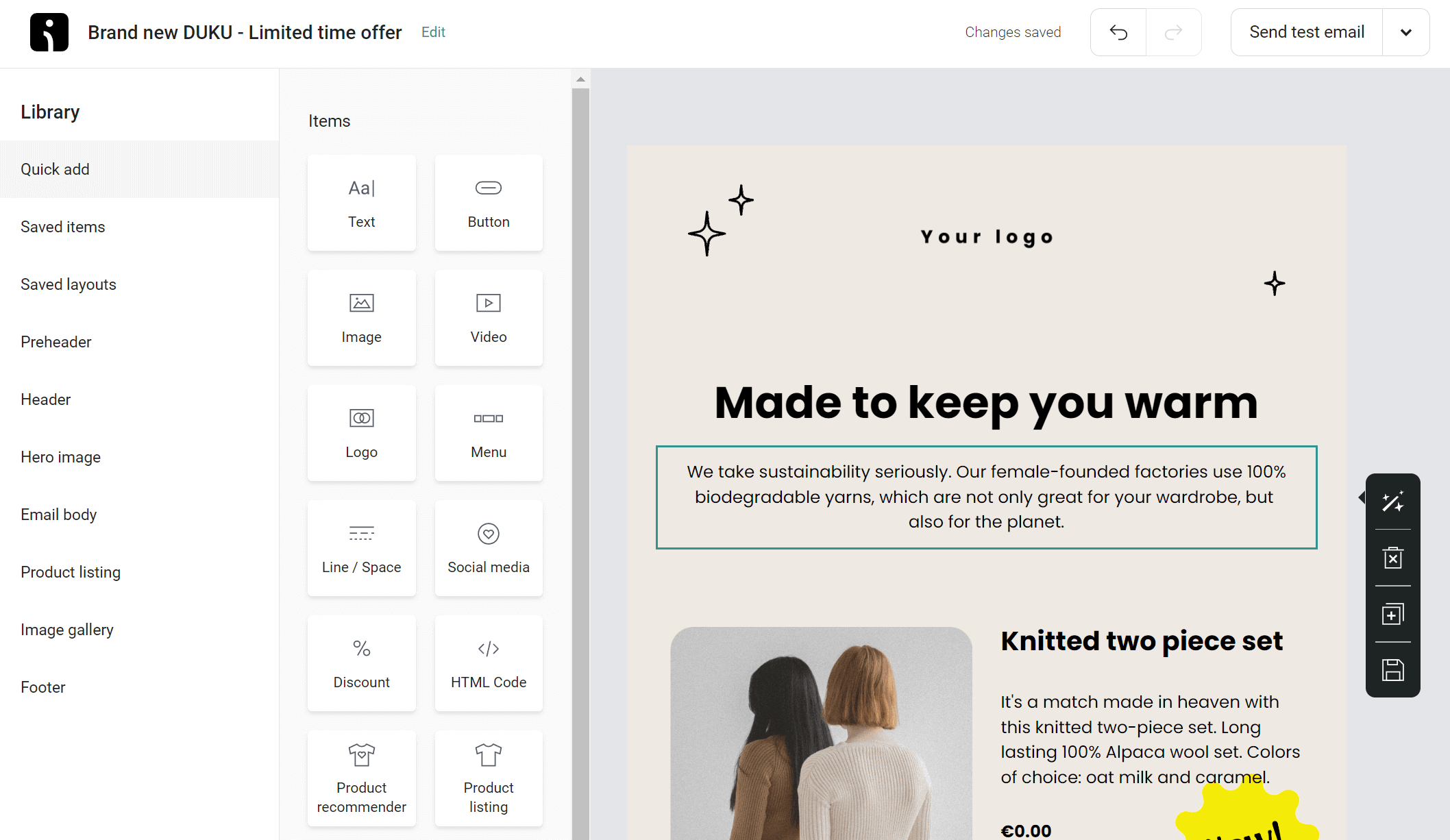Click the Image item icon
The width and height of the screenshot is (1450, 840).
coord(361,303)
